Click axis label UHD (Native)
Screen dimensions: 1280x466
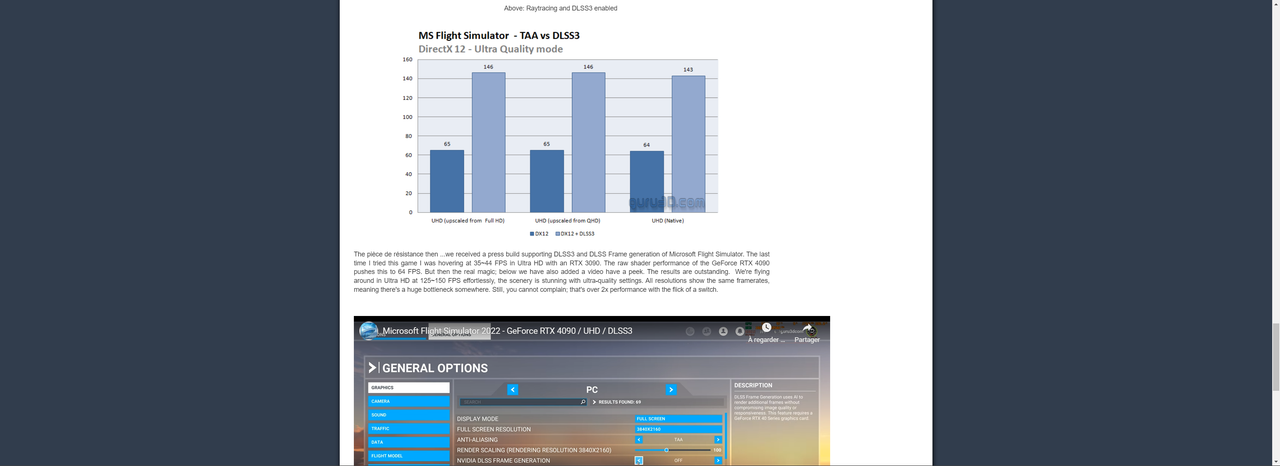click(x=668, y=220)
